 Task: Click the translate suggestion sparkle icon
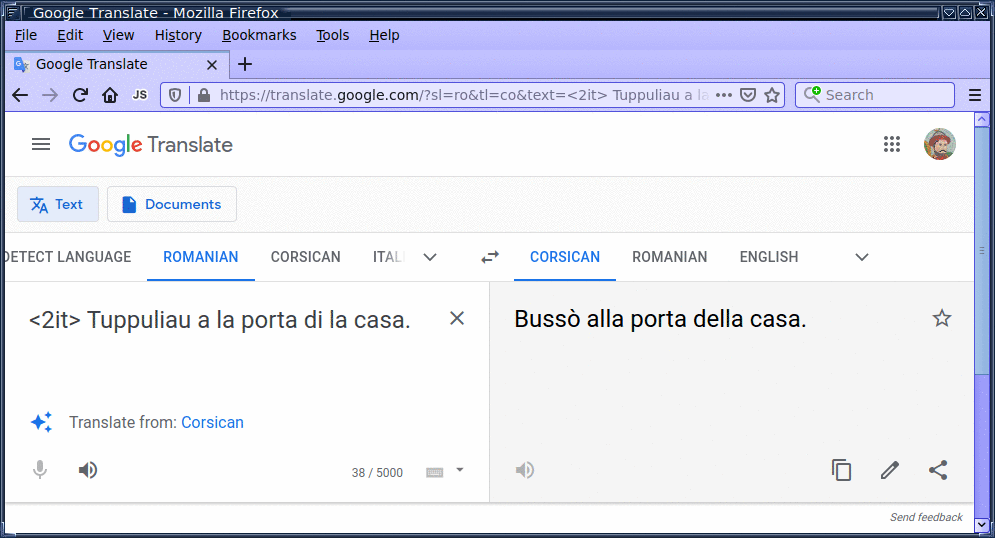42,422
